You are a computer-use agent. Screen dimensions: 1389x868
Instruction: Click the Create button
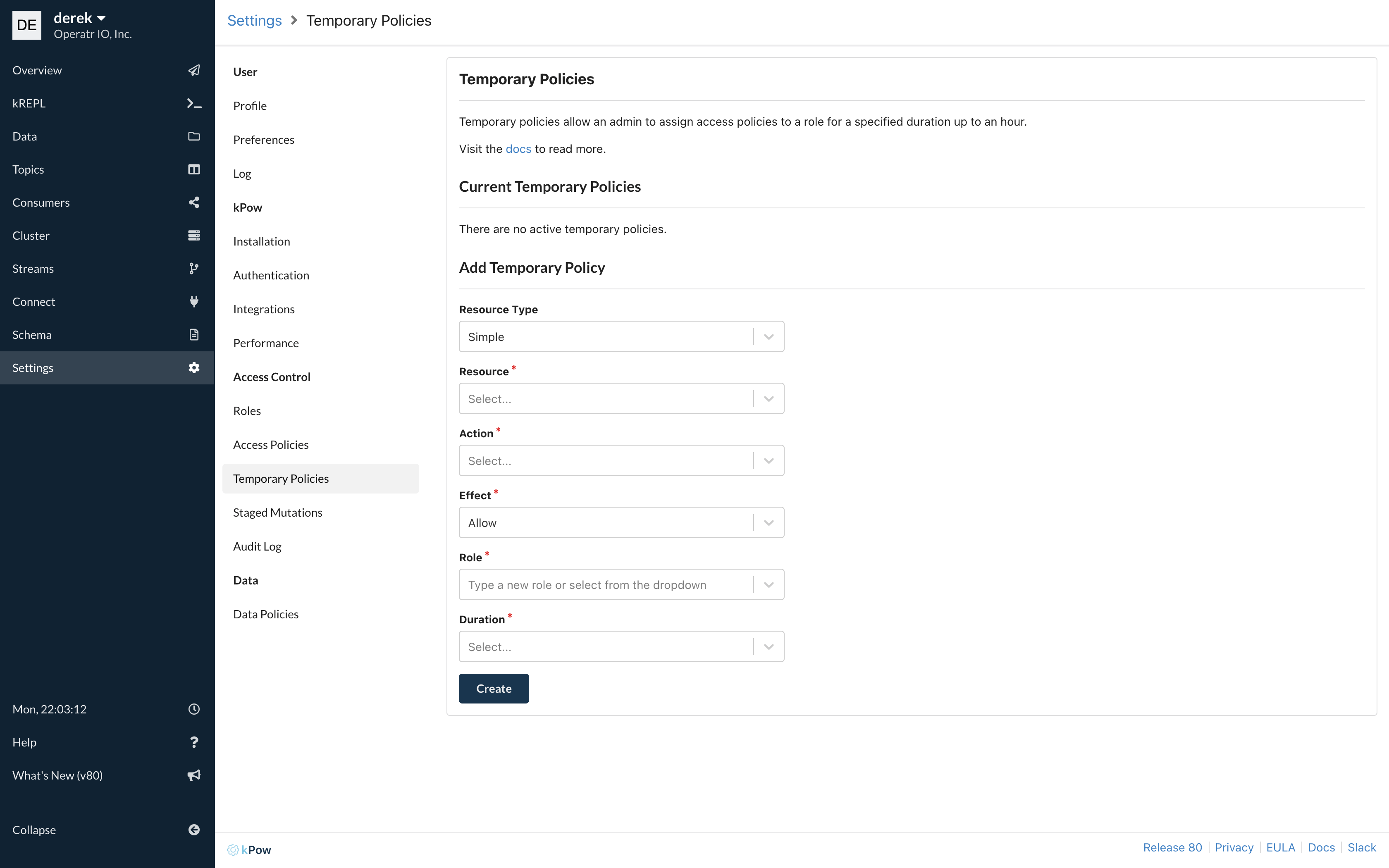click(494, 688)
